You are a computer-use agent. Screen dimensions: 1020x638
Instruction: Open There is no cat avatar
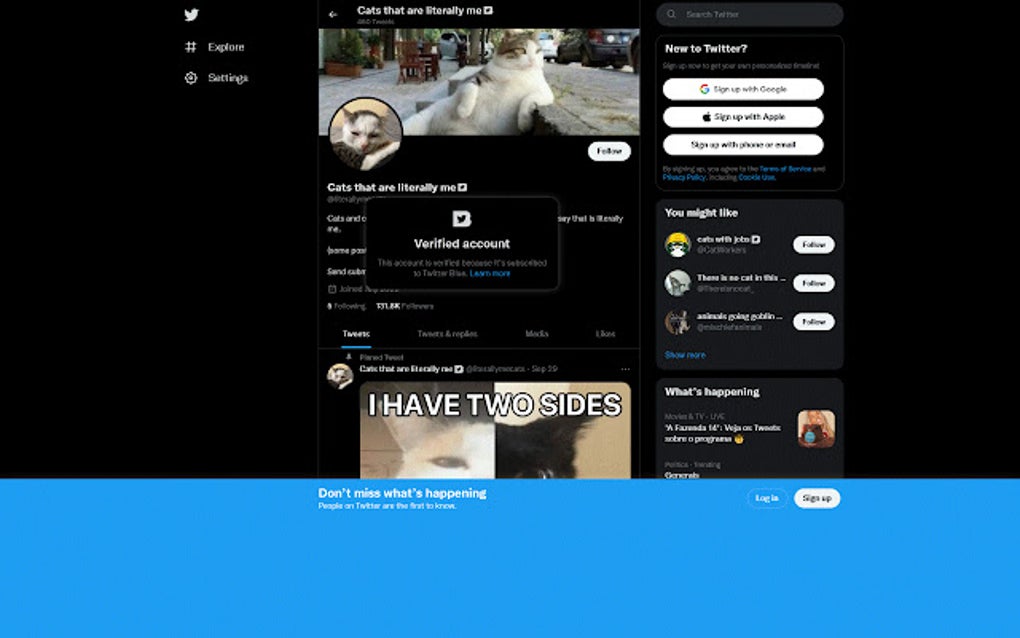[x=677, y=283]
